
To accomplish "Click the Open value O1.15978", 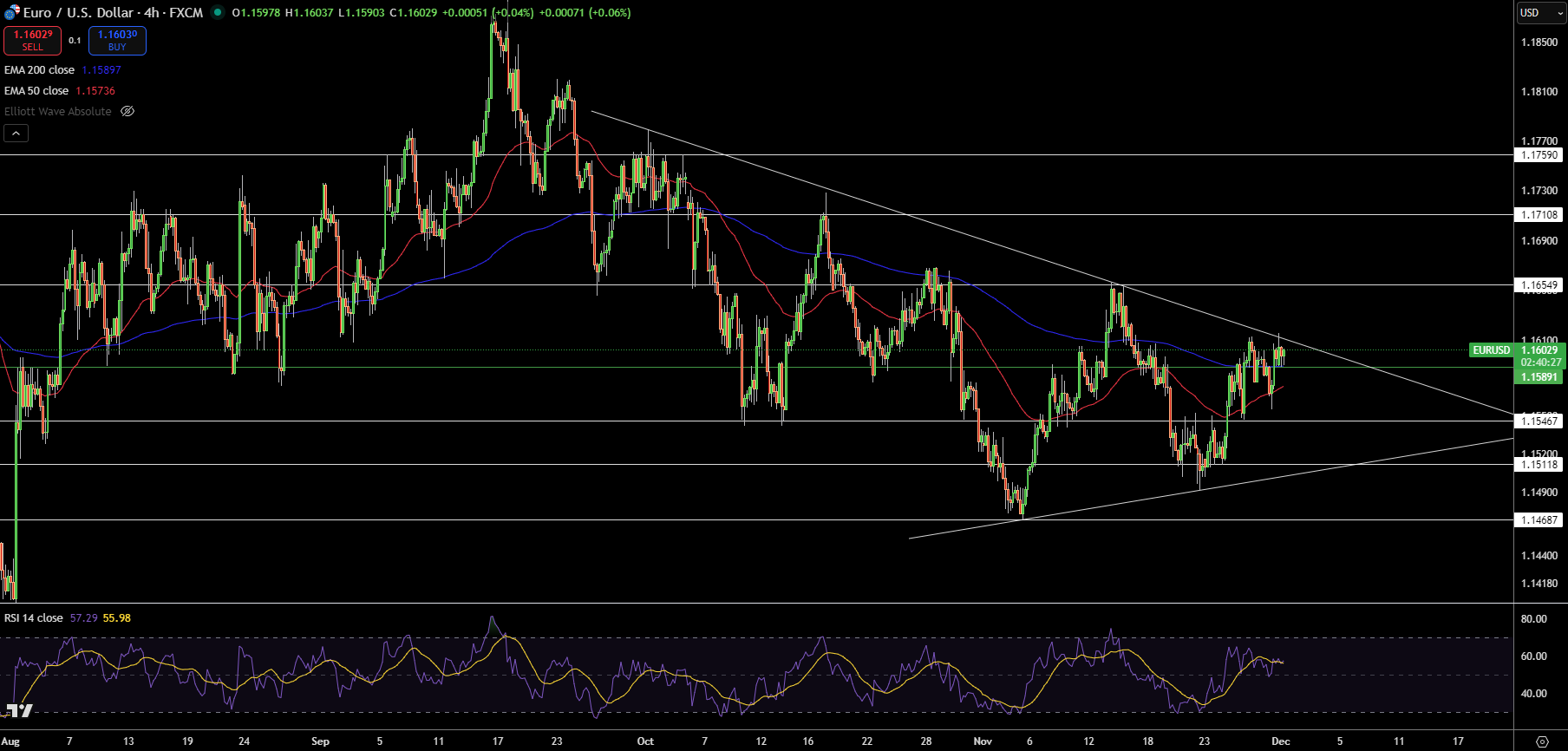I will (256, 12).
